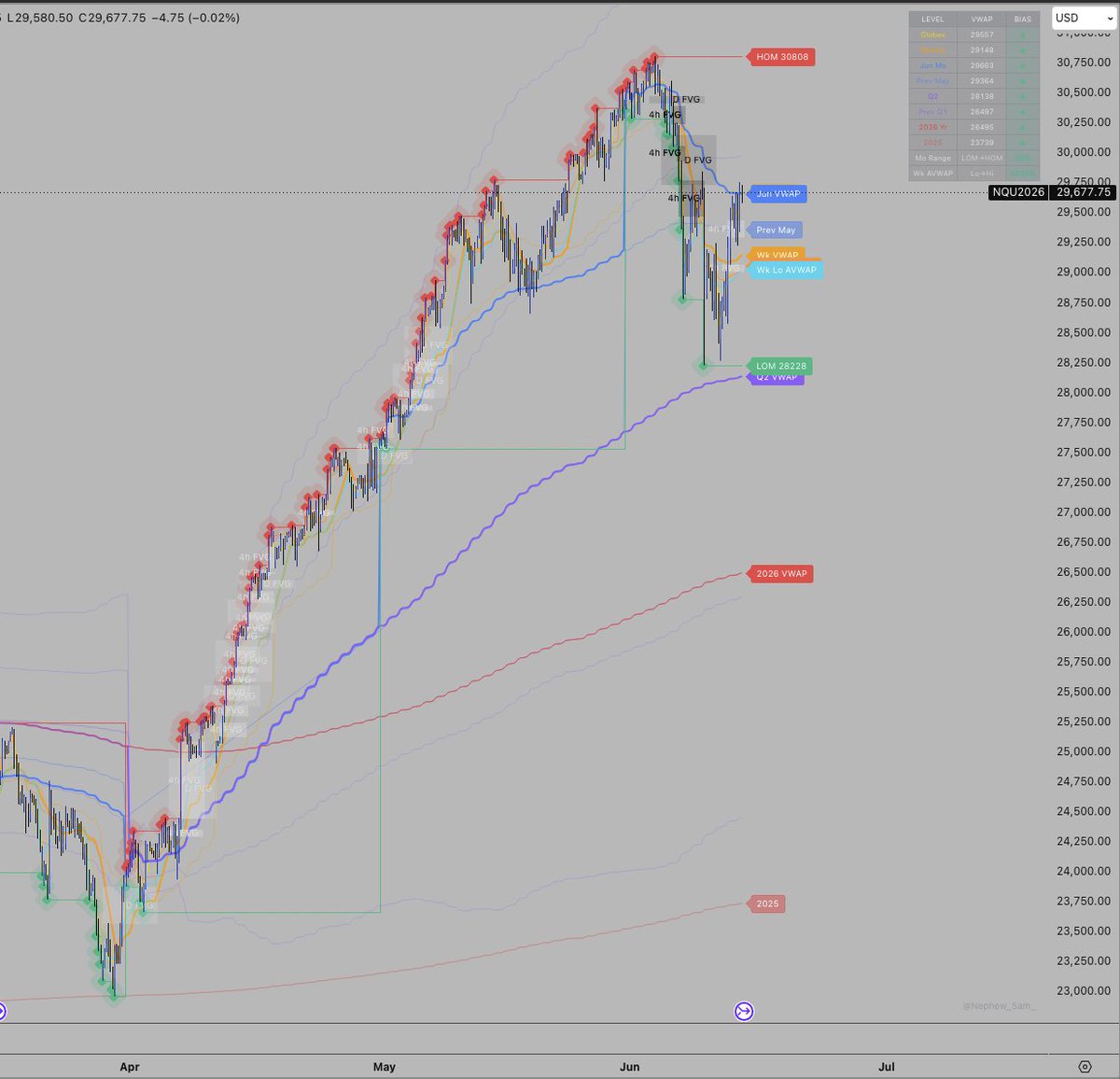Click current price 29,677.75 on axis
The height and width of the screenshot is (1079, 1120).
pyautogui.click(x=1084, y=192)
